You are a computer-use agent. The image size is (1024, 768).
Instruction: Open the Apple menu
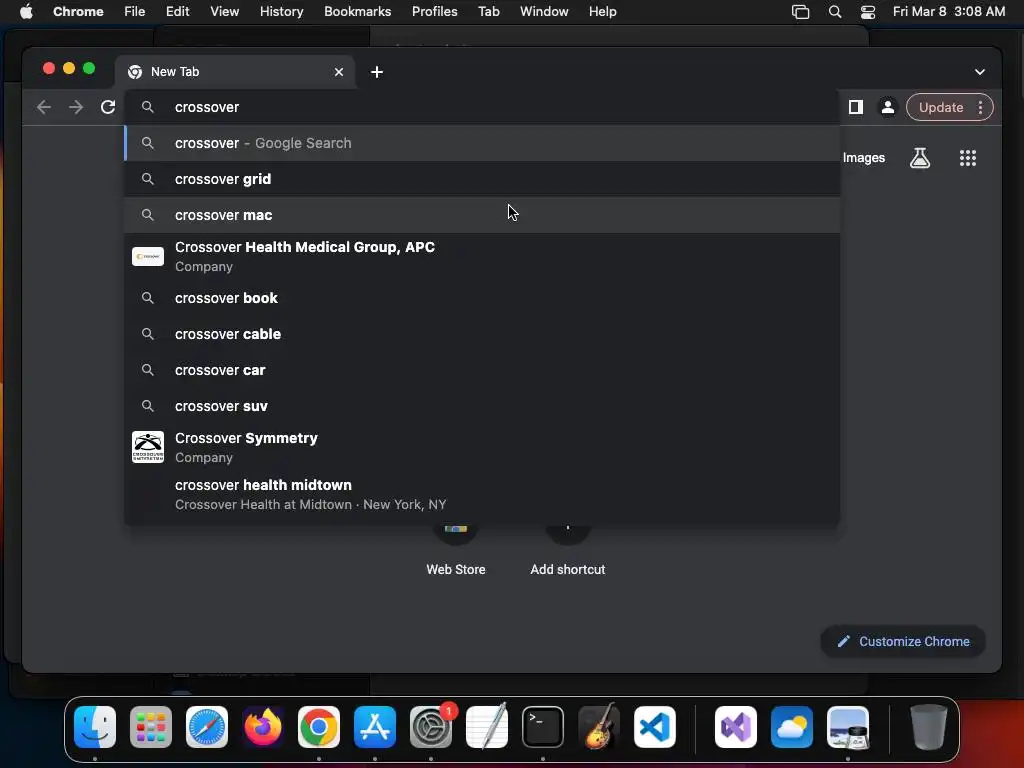(26, 11)
